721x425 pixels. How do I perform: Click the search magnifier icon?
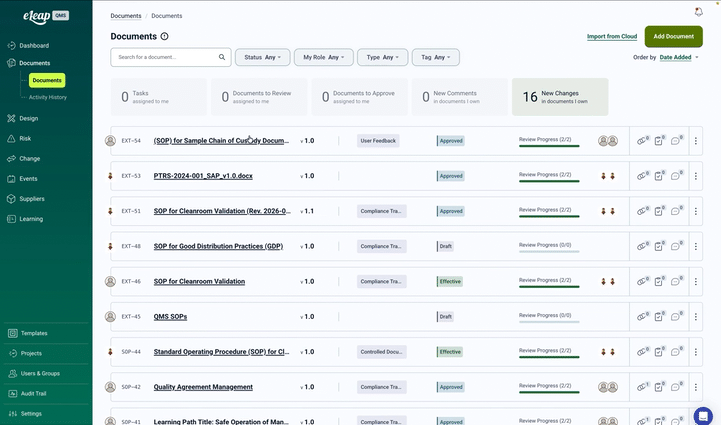click(222, 57)
